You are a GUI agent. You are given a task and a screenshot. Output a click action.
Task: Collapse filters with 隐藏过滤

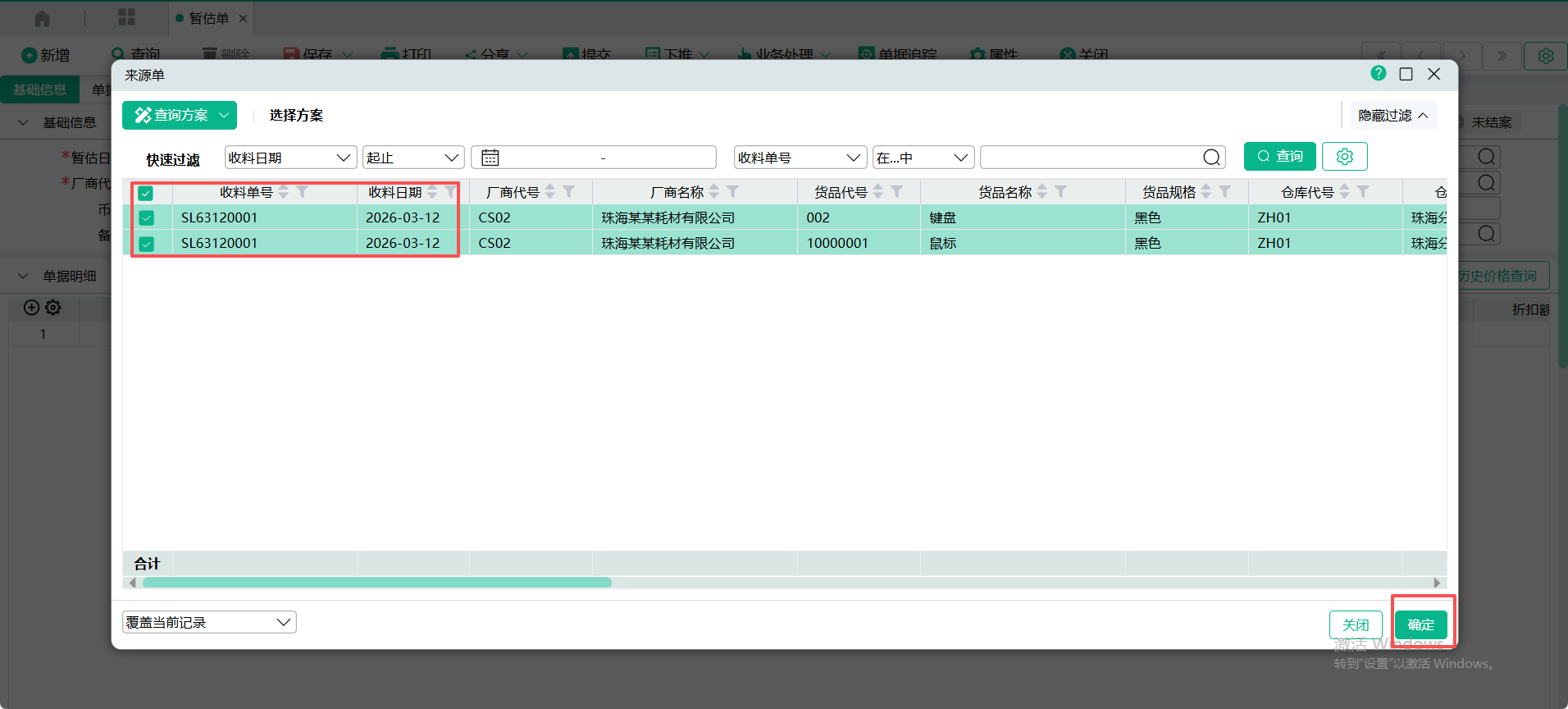click(1393, 116)
